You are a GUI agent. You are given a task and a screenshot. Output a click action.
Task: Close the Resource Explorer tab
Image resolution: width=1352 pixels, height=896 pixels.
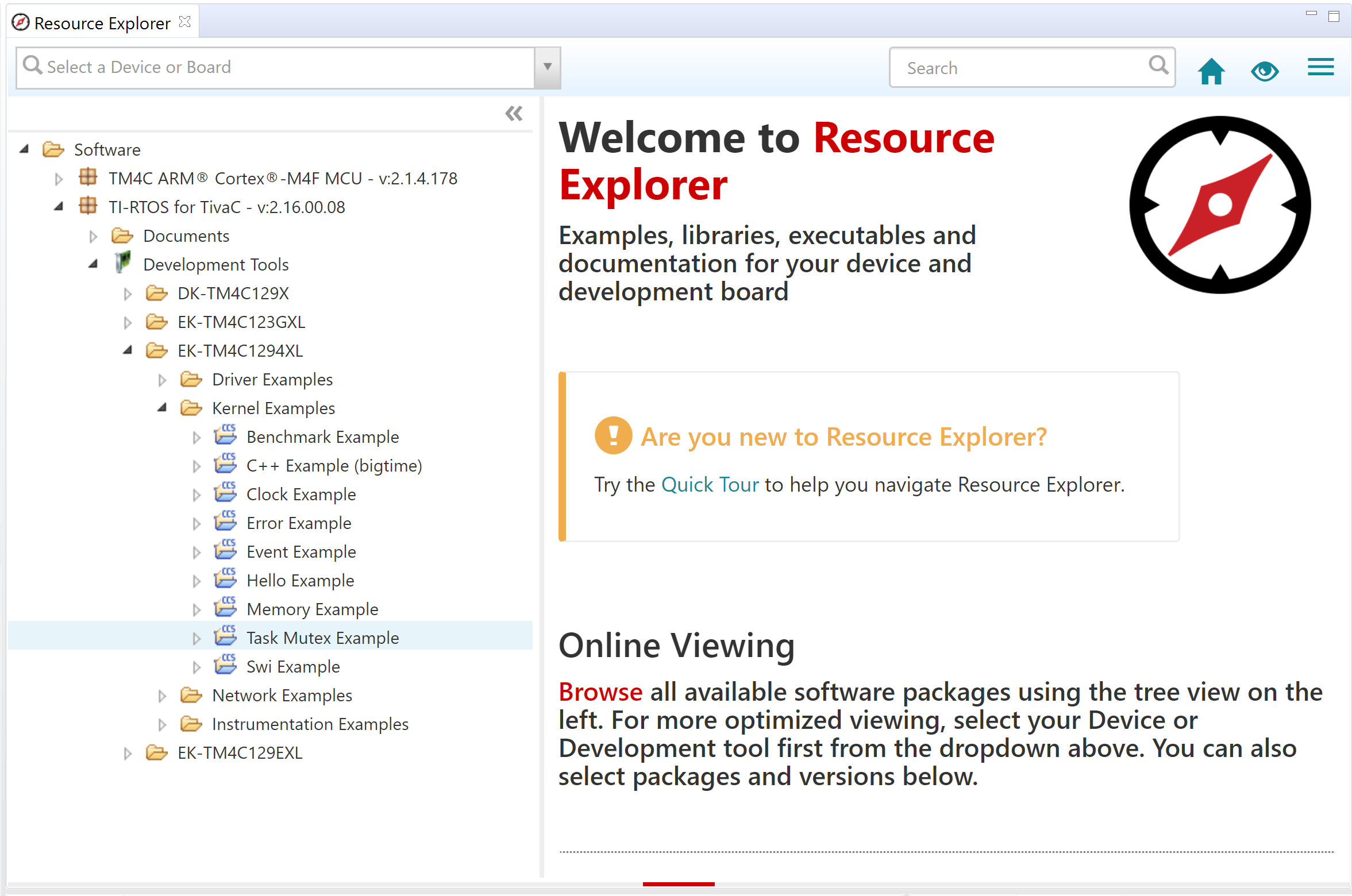(x=184, y=22)
